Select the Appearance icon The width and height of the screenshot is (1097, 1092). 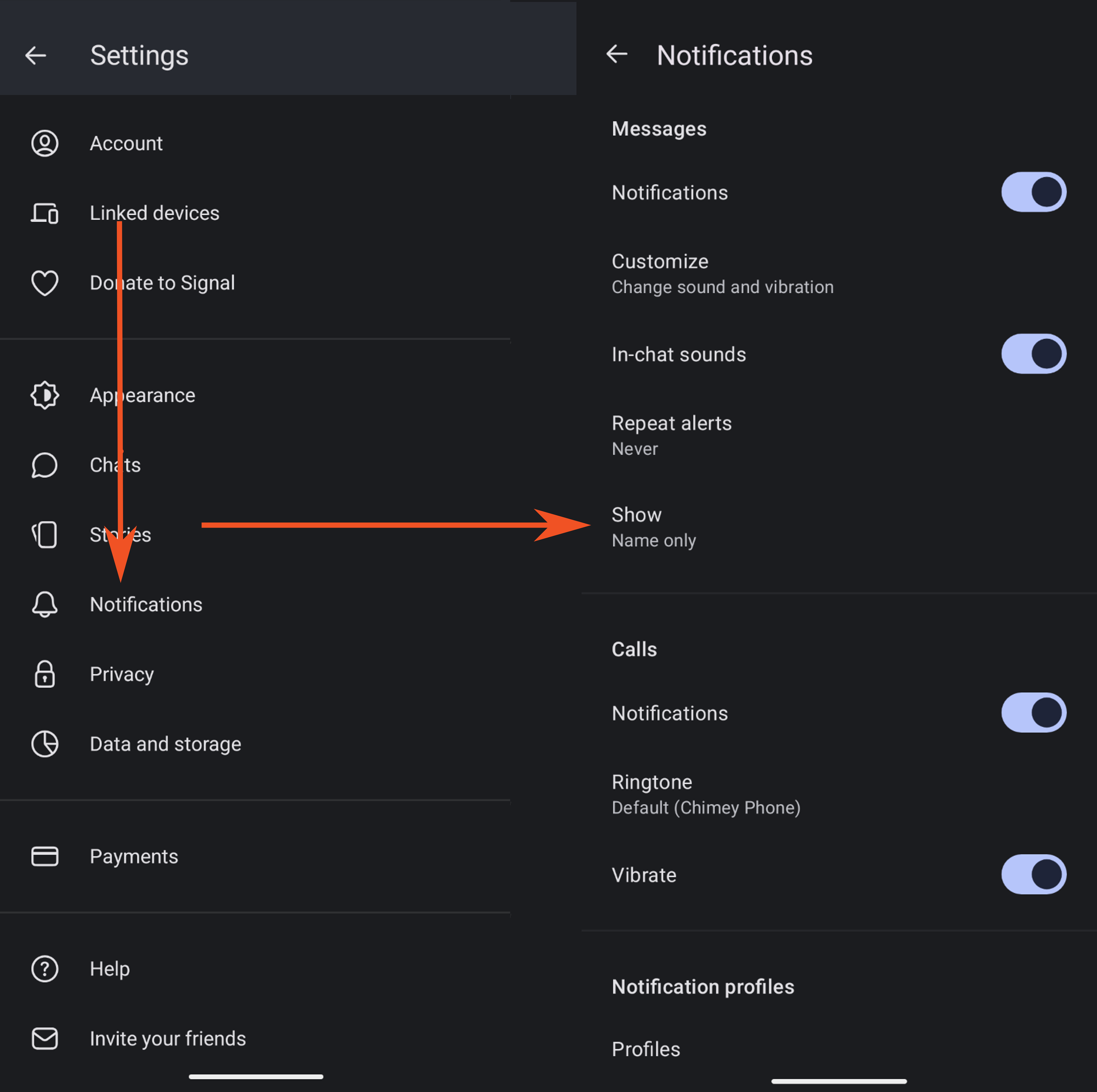[x=45, y=395]
